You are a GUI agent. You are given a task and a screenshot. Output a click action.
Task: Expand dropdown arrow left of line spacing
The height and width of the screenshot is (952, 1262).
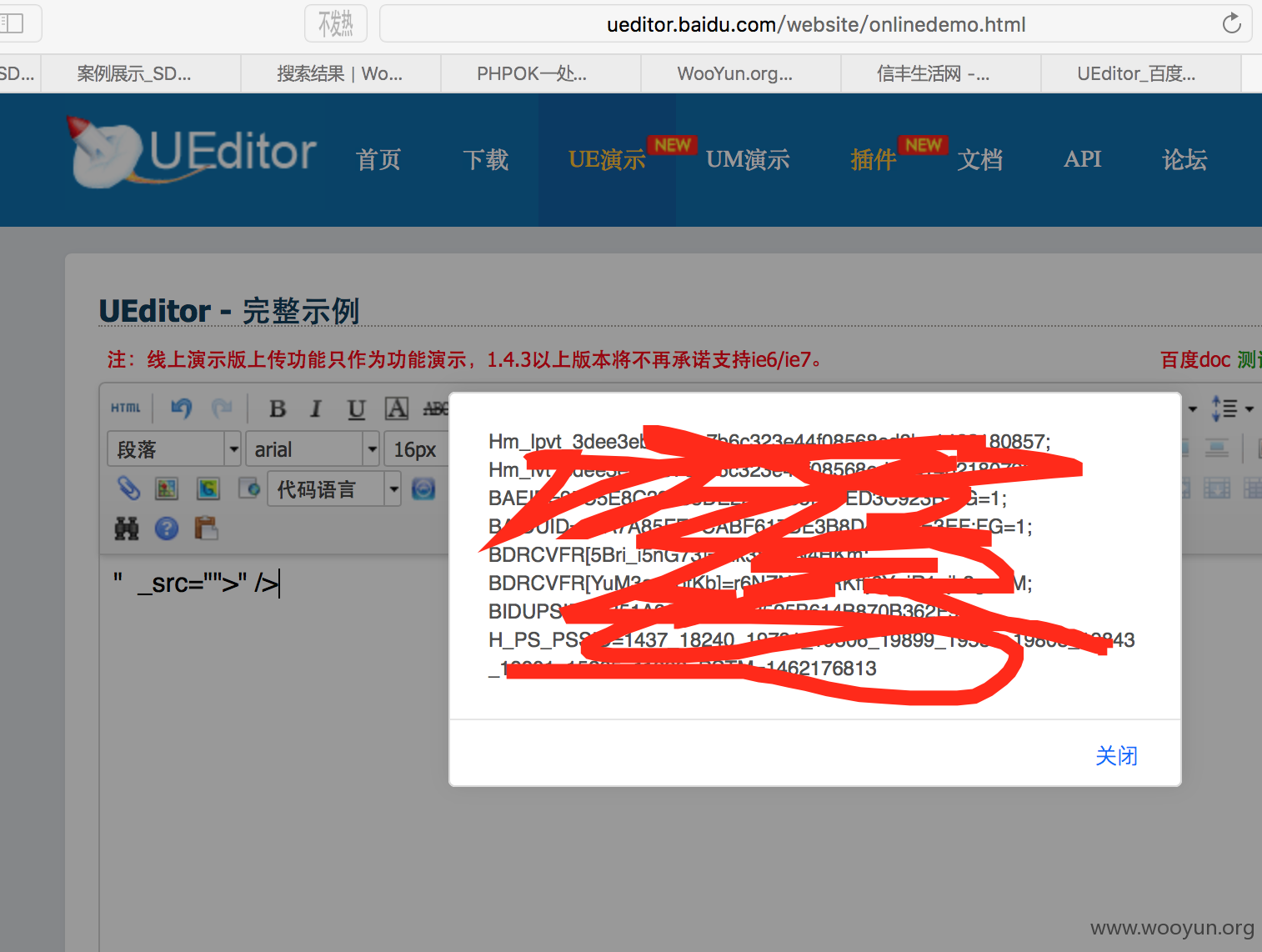(x=1193, y=409)
